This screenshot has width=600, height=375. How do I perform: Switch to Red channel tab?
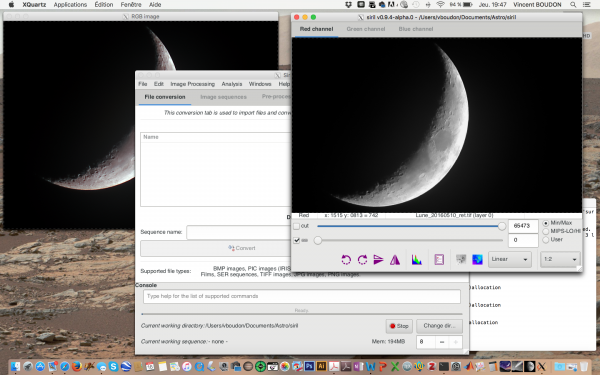[x=316, y=29]
